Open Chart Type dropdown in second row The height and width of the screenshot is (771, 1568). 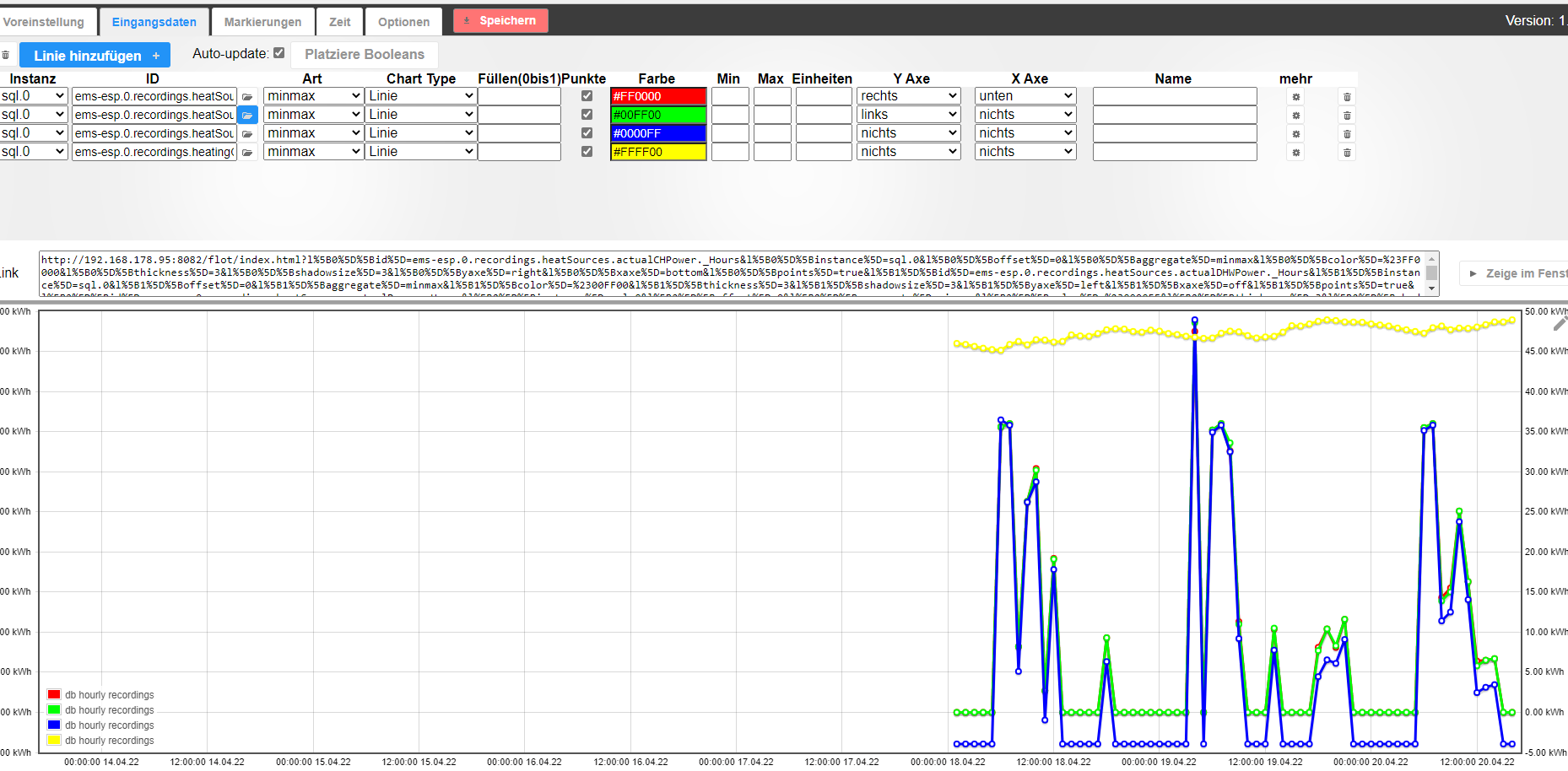420,115
